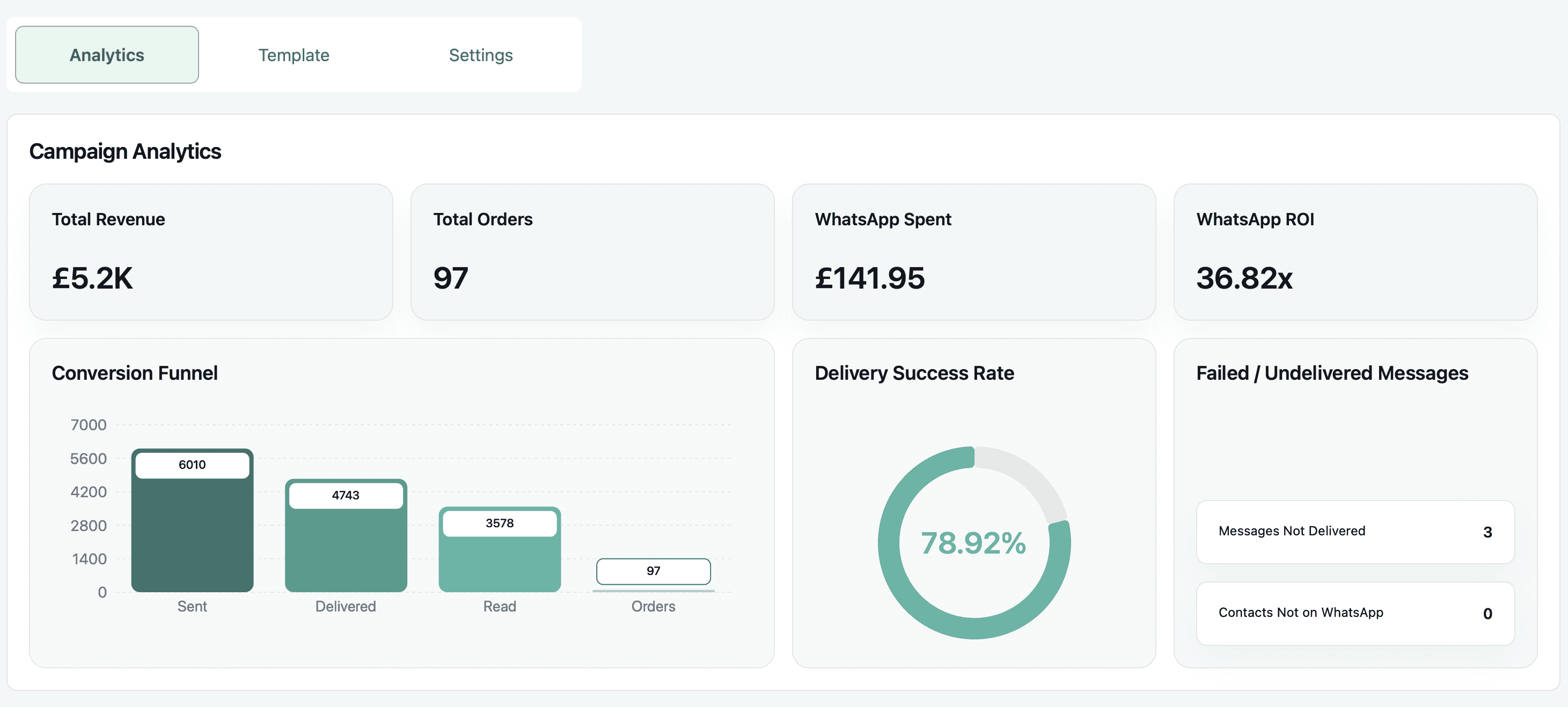Open the Messages Not Delivered row
Screen dimensions: 1568x707
point(1354,532)
